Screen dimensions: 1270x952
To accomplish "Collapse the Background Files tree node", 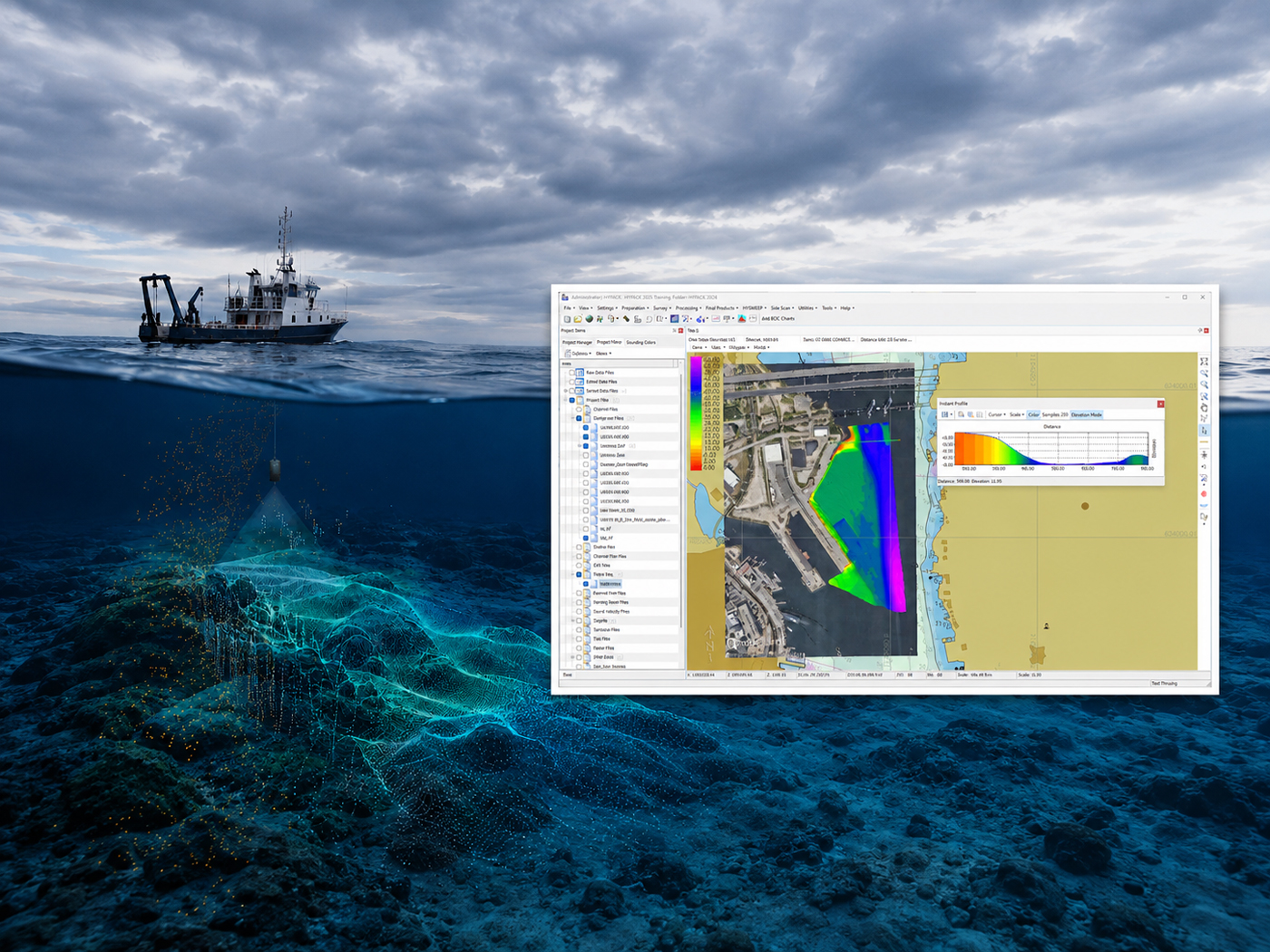I will [572, 418].
